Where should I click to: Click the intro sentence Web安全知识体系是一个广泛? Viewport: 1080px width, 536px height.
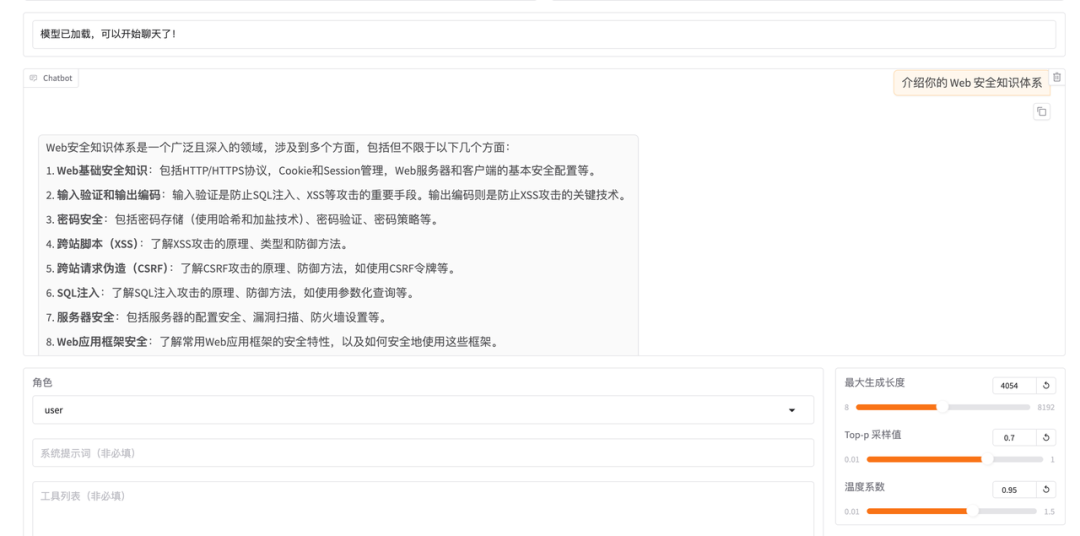pyautogui.click(x=278, y=147)
